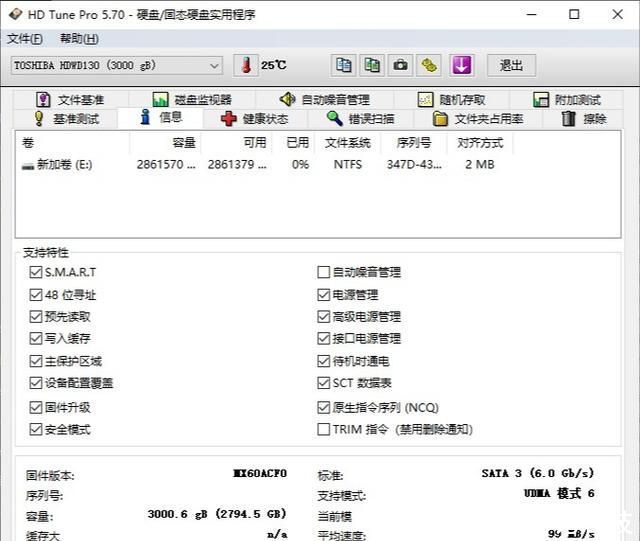Switch to the 基准测试 tab
This screenshot has height=541, width=640.
click(x=67, y=119)
